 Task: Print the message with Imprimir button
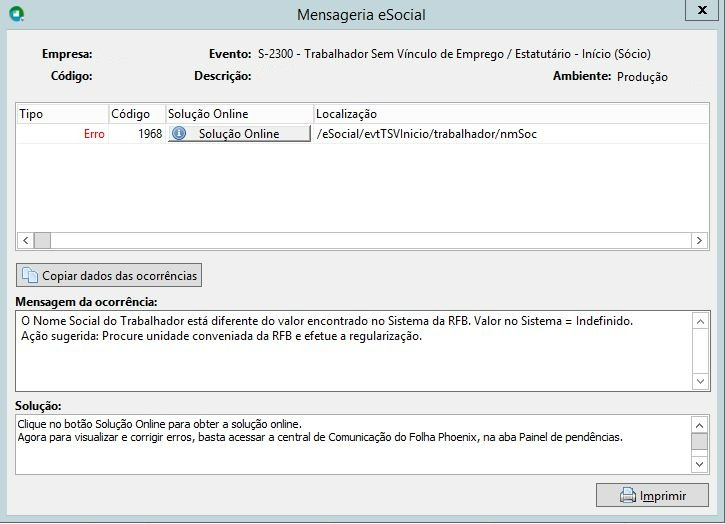click(652, 495)
